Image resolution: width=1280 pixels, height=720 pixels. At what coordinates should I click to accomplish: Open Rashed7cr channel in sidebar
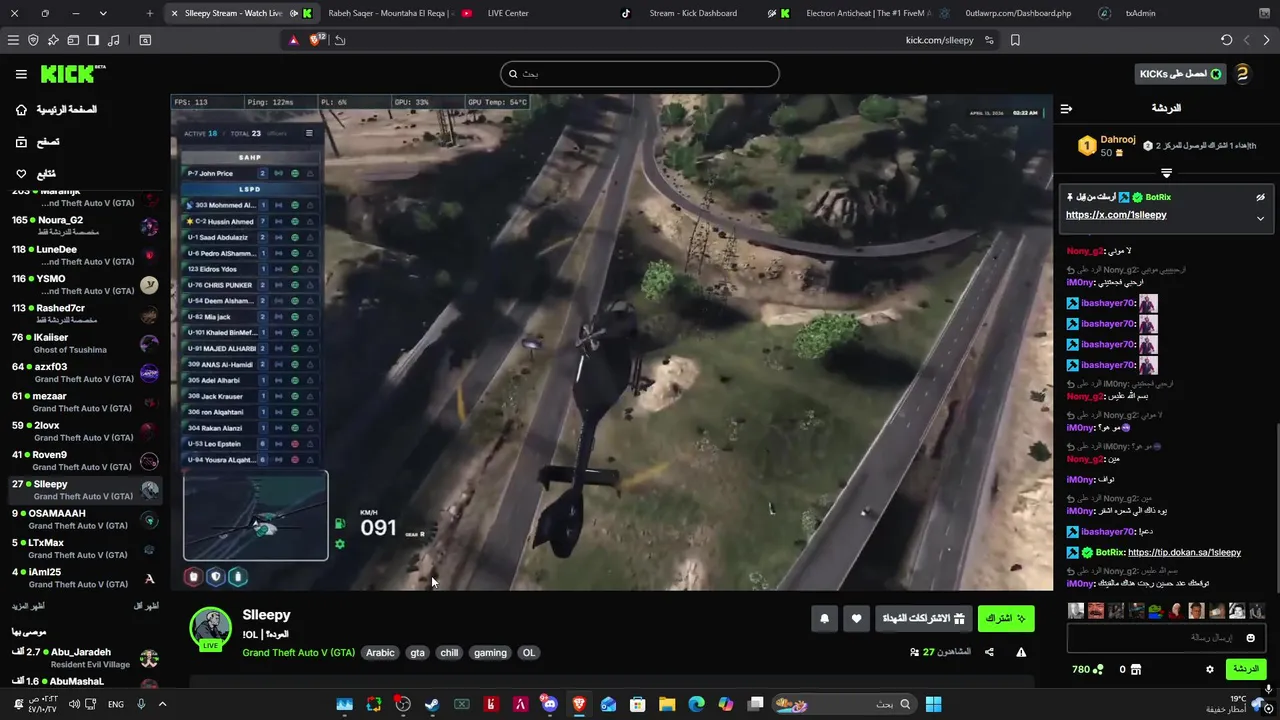(85, 314)
